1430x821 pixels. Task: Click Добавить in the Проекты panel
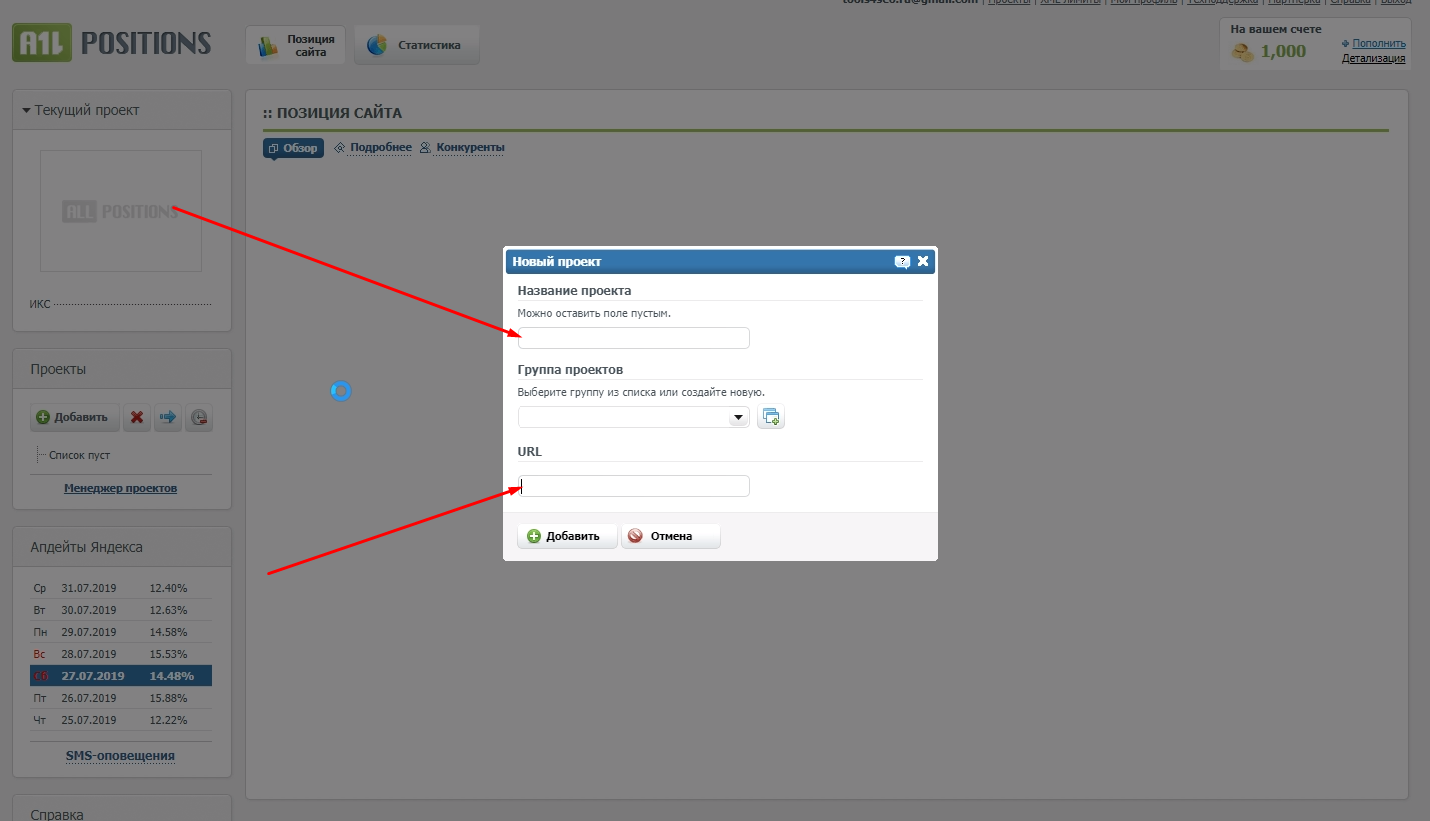point(75,417)
